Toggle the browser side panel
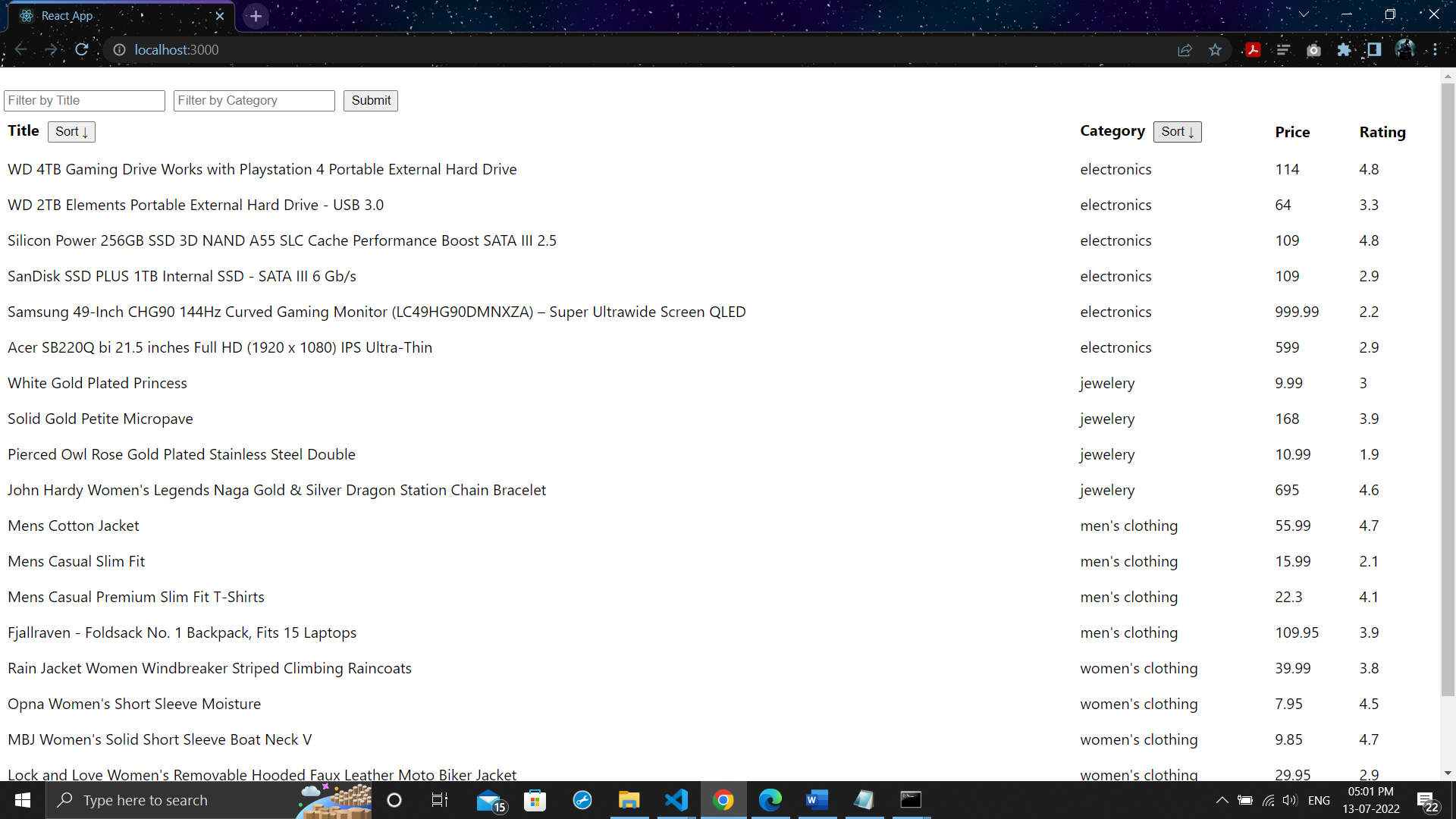Screen dimensions: 1456x819 pos(1374,50)
